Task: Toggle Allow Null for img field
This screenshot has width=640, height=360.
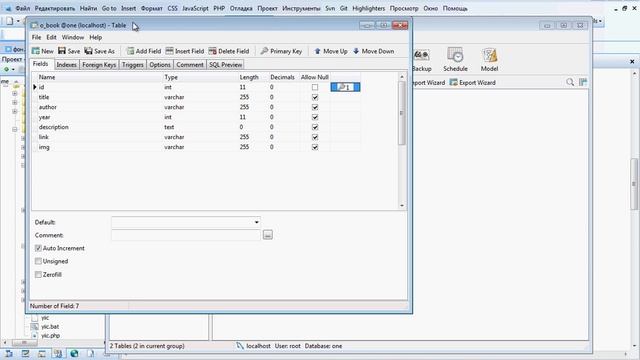Action: pos(315,147)
